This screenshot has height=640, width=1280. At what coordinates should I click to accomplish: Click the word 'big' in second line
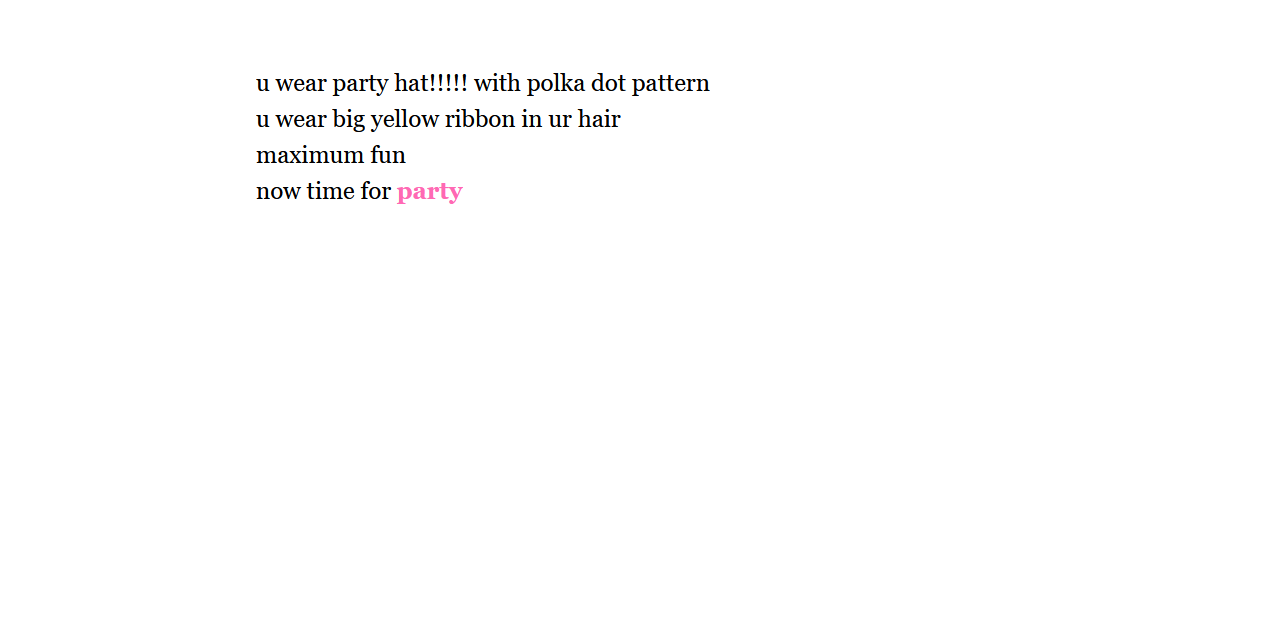click(349, 120)
